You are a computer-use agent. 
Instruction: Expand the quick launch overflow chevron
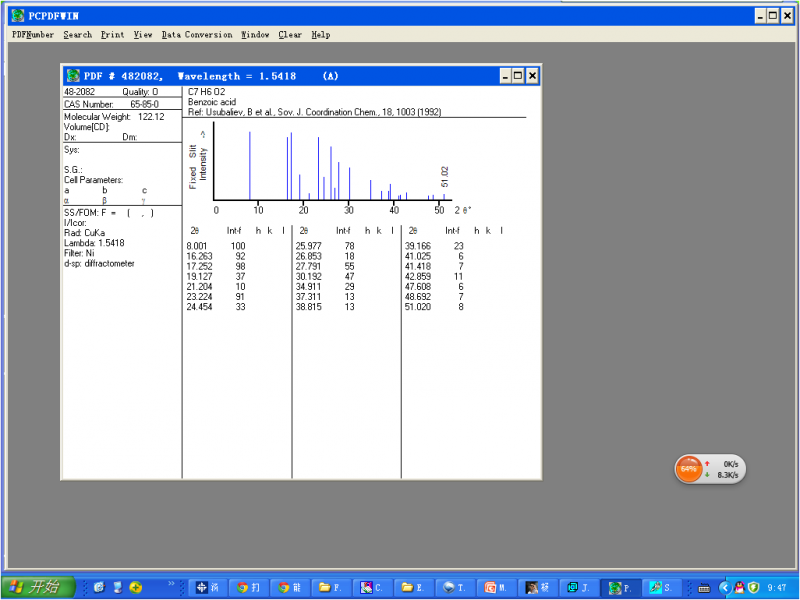pos(171,582)
